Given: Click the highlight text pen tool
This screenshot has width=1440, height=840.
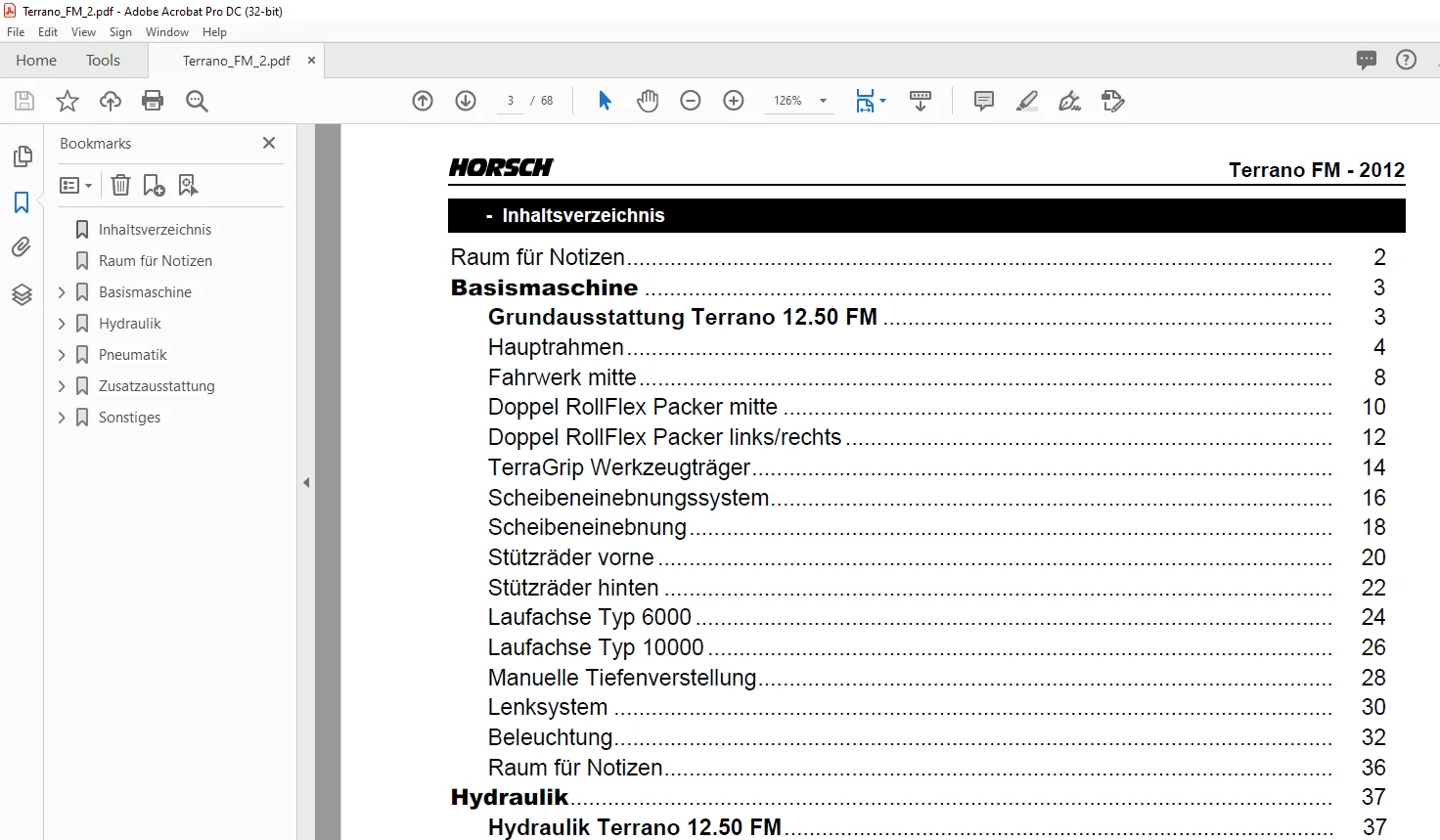Looking at the screenshot, I should tap(1027, 101).
